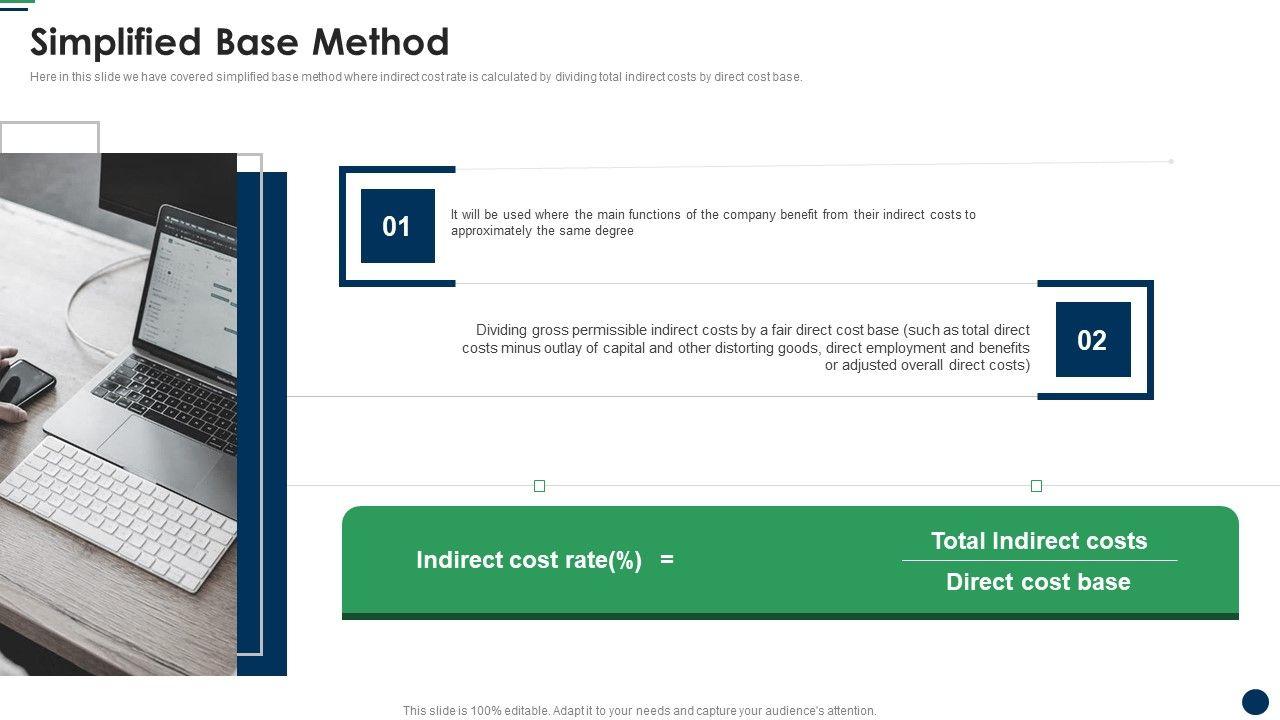Click the navy 01 number box
This screenshot has width=1280, height=720.
click(x=397, y=226)
